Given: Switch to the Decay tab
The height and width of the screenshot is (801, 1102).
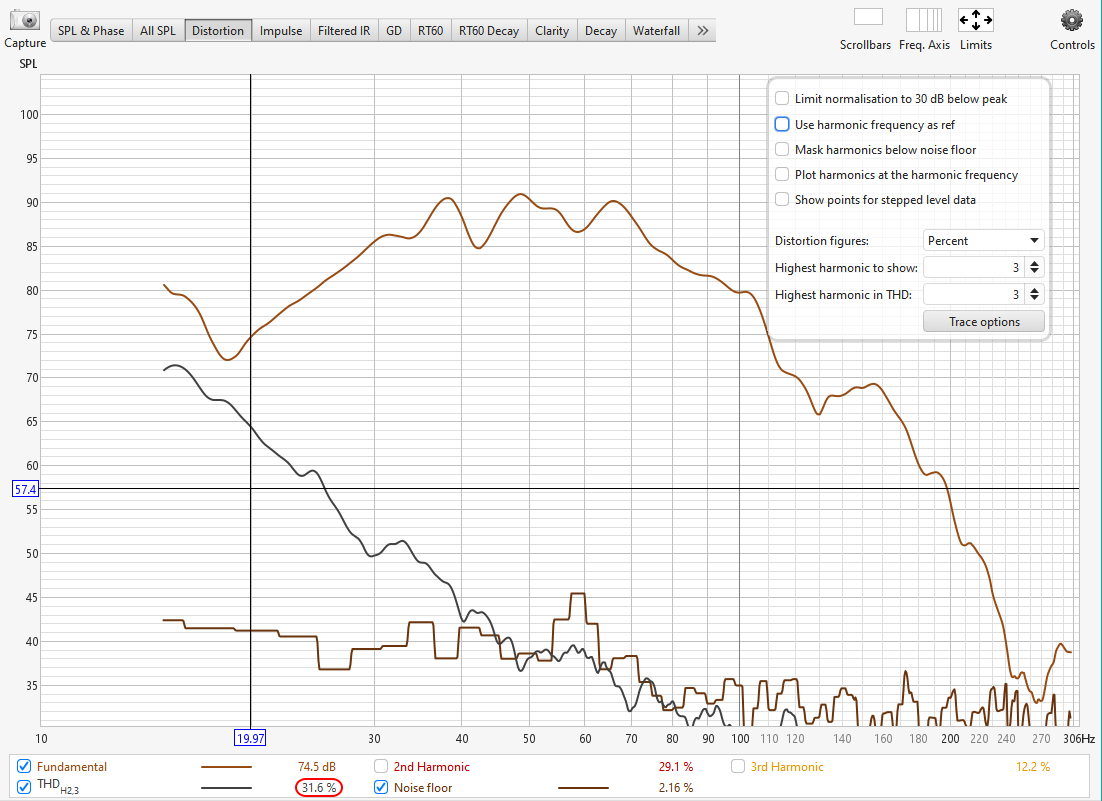Looking at the screenshot, I should [x=601, y=30].
